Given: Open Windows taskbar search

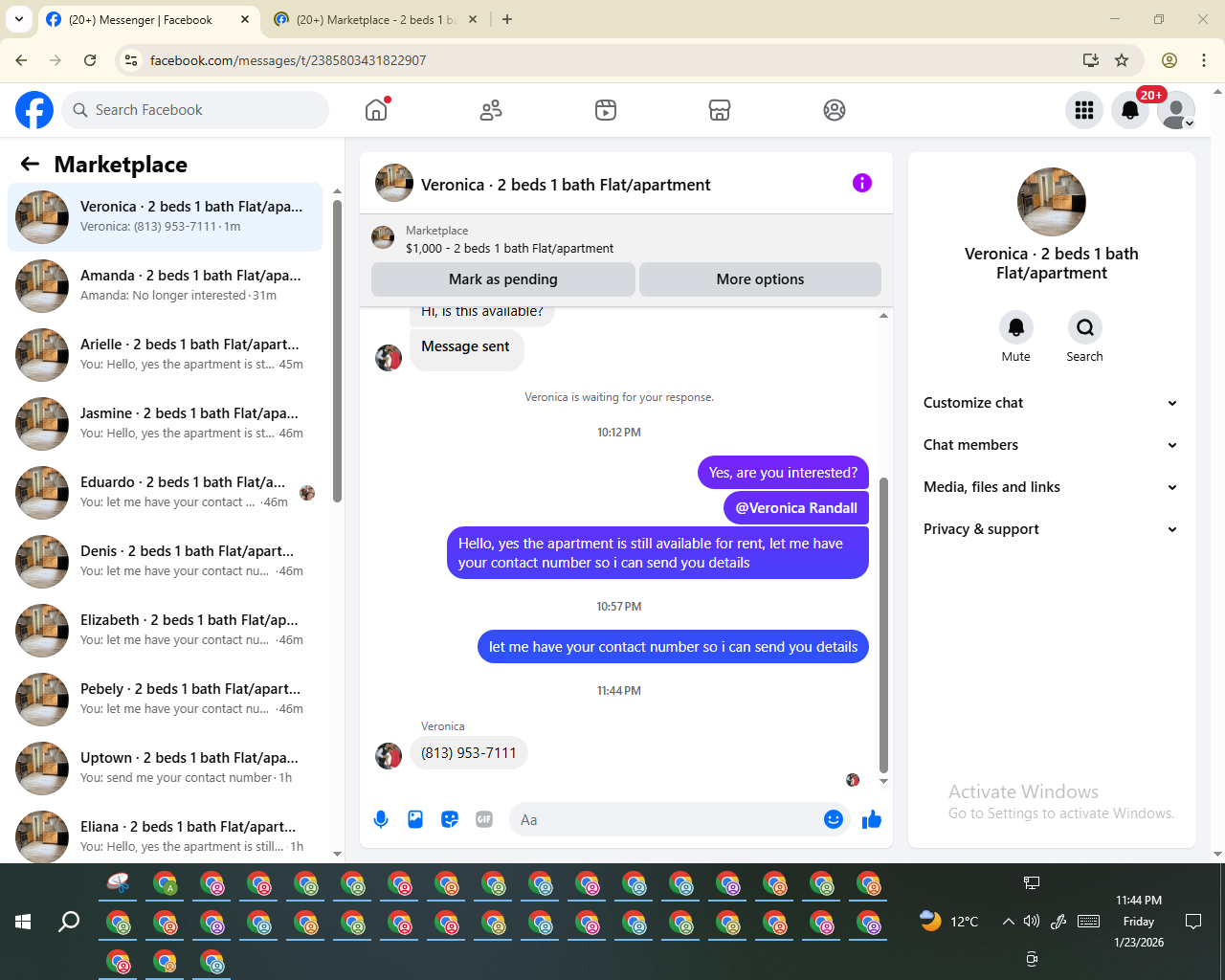Looking at the screenshot, I should (69, 922).
